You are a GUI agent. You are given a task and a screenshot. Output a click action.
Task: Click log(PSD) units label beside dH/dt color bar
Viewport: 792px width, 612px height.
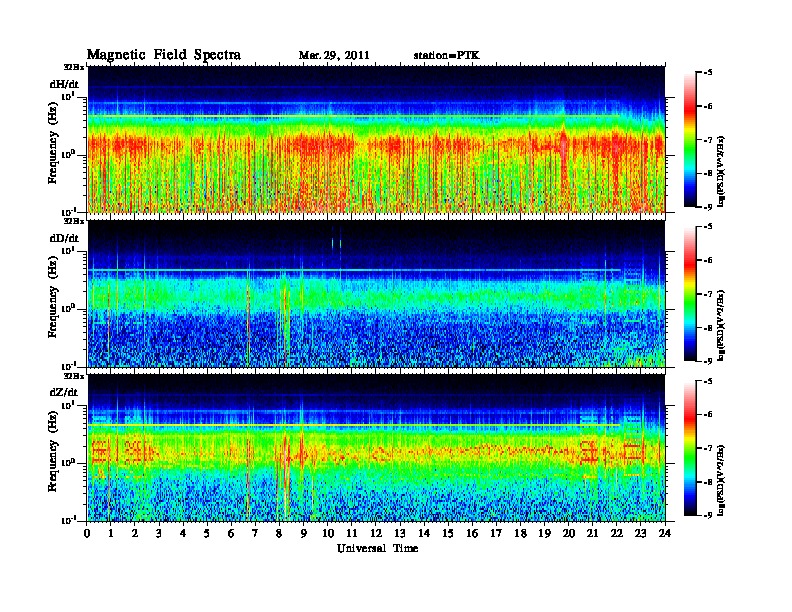pos(721,172)
